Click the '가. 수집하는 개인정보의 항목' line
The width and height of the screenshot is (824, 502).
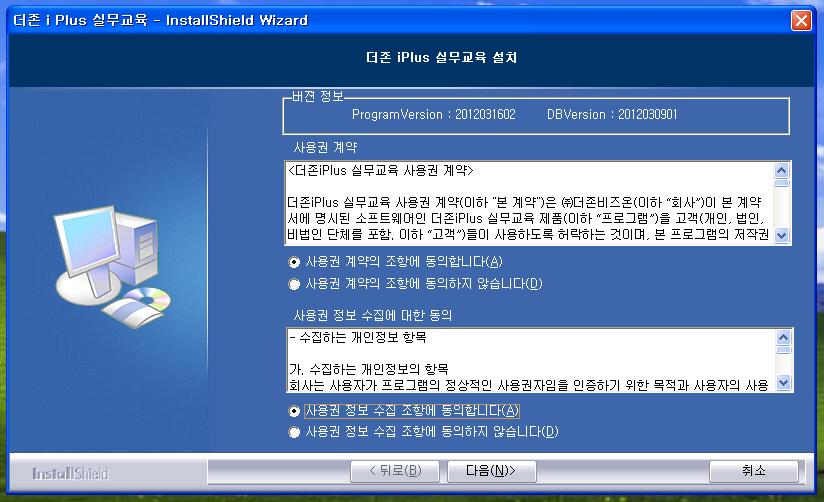(x=368, y=369)
